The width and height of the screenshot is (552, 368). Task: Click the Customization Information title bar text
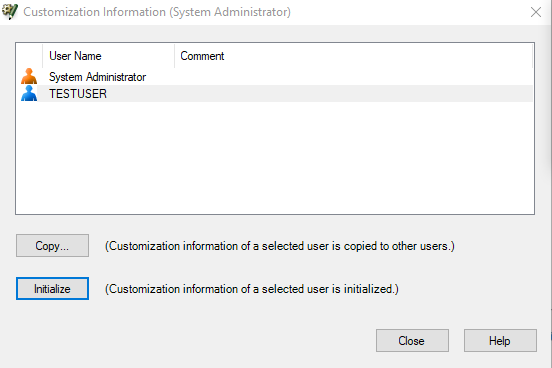[157, 12]
